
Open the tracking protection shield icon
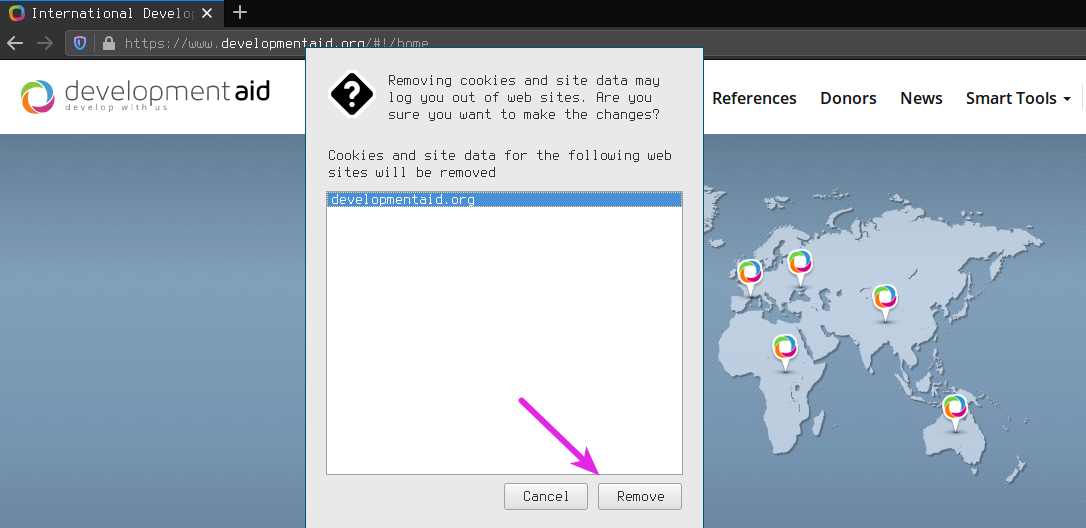[80, 43]
